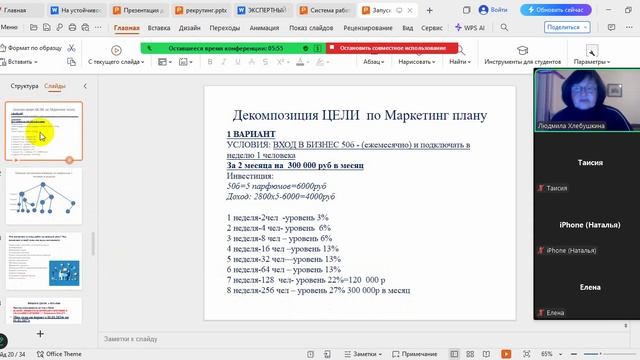
Task: Switch to Slide Sorter view
Action: [470, 354]
